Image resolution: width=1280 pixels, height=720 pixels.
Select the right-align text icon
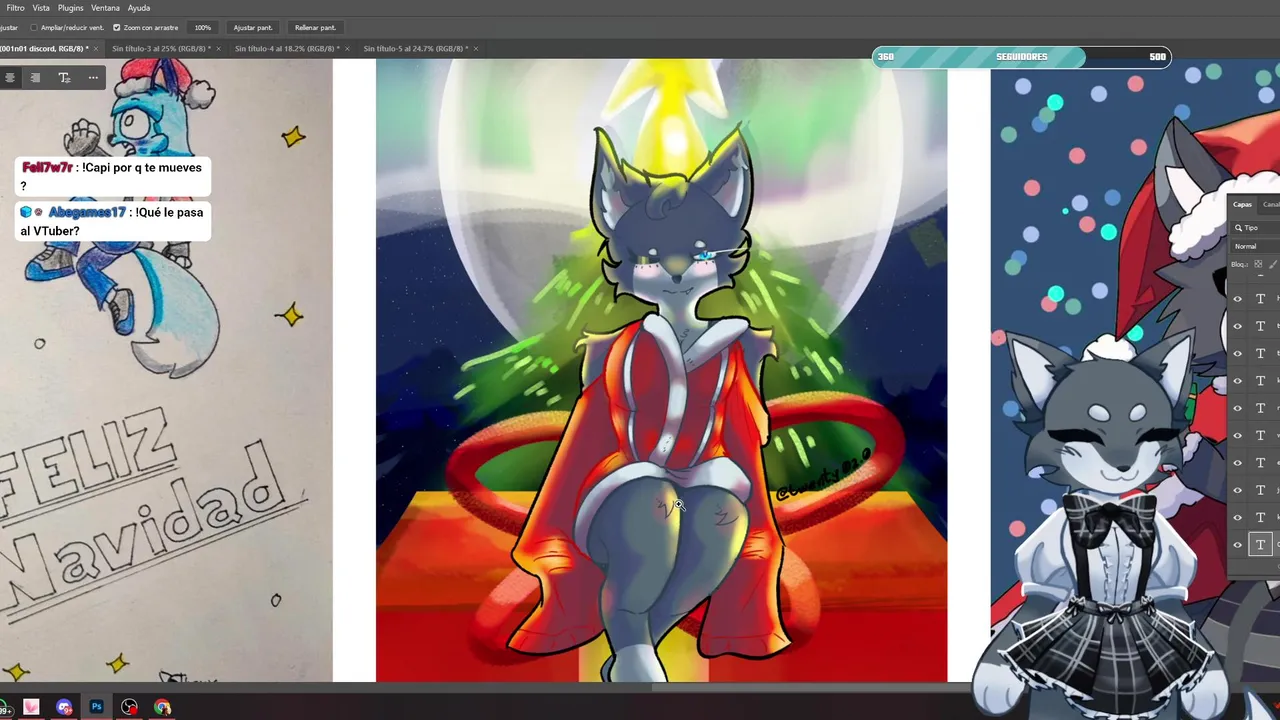tap(35, 77)
